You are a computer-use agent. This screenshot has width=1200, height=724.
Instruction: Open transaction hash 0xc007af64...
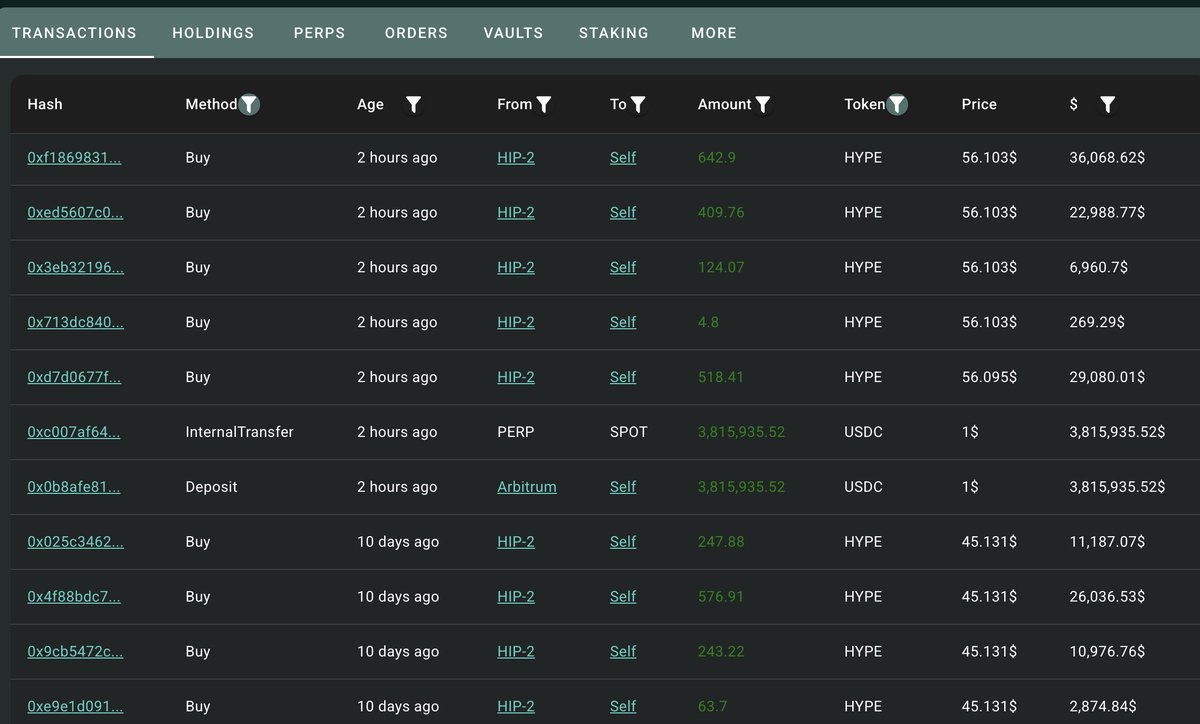pyautogui.click(x=74, y=433)
